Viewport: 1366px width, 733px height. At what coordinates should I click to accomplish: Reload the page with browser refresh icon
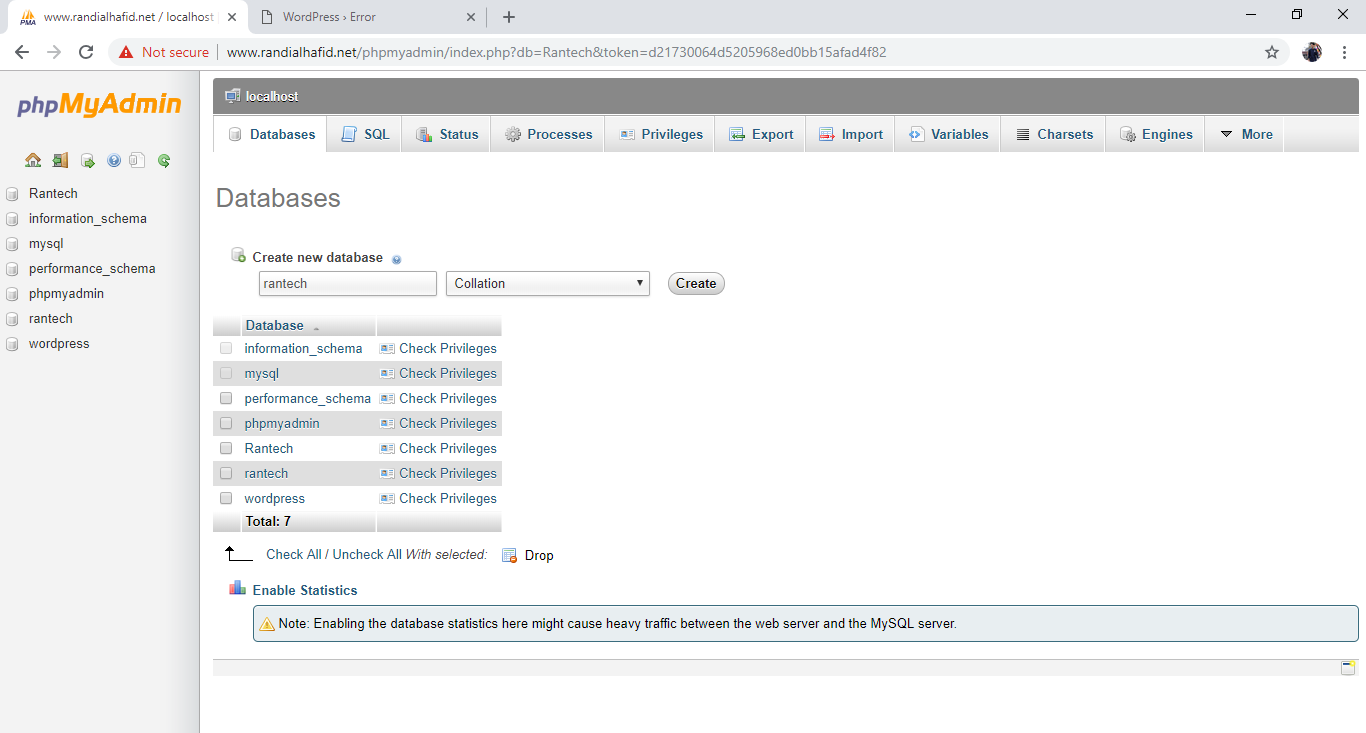pyautogui.click(x=86, y=52)
